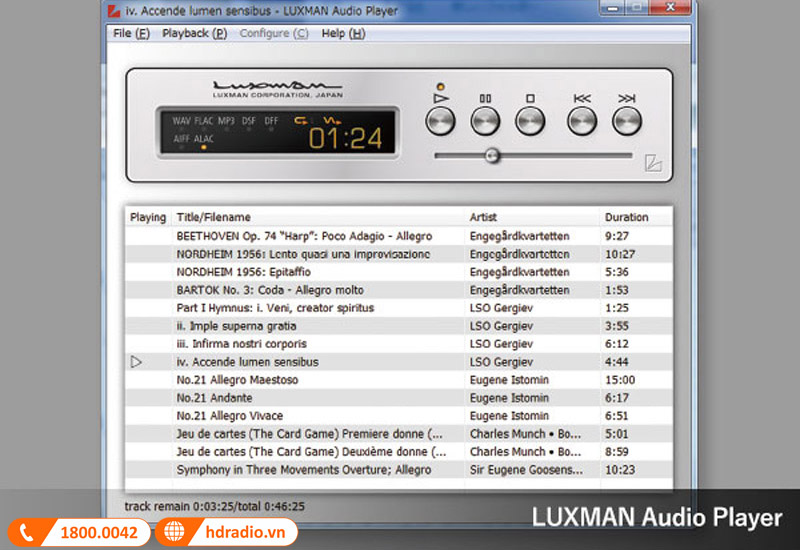
Task: Click the LUXMAN app icon in title bar
Action: tap(114, 11)
